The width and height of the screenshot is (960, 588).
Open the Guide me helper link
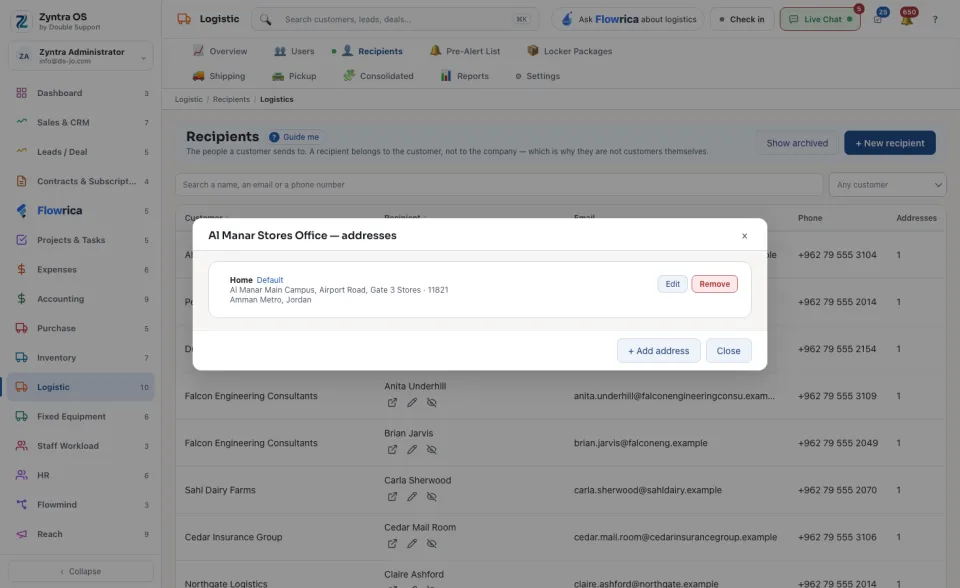[294, 137]
